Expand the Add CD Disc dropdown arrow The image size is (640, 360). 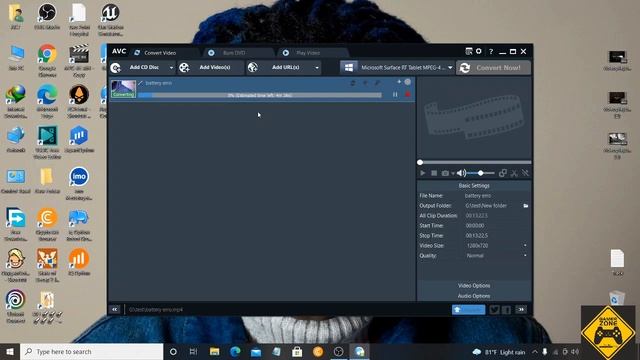171,68
